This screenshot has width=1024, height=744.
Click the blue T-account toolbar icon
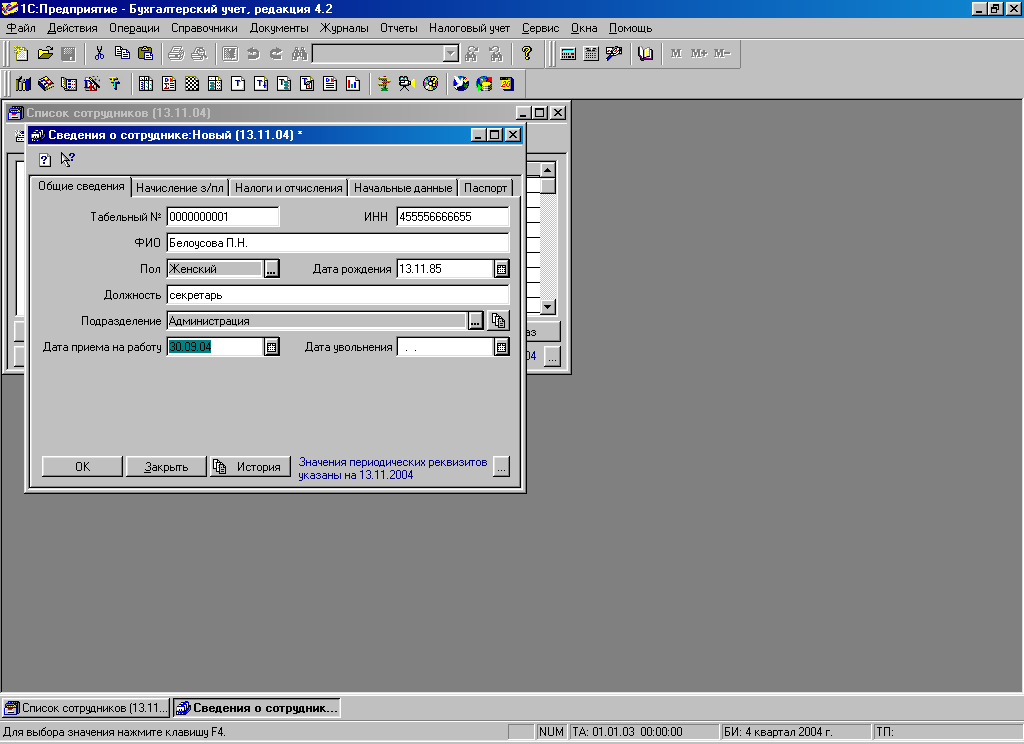[x=115, y=84]
